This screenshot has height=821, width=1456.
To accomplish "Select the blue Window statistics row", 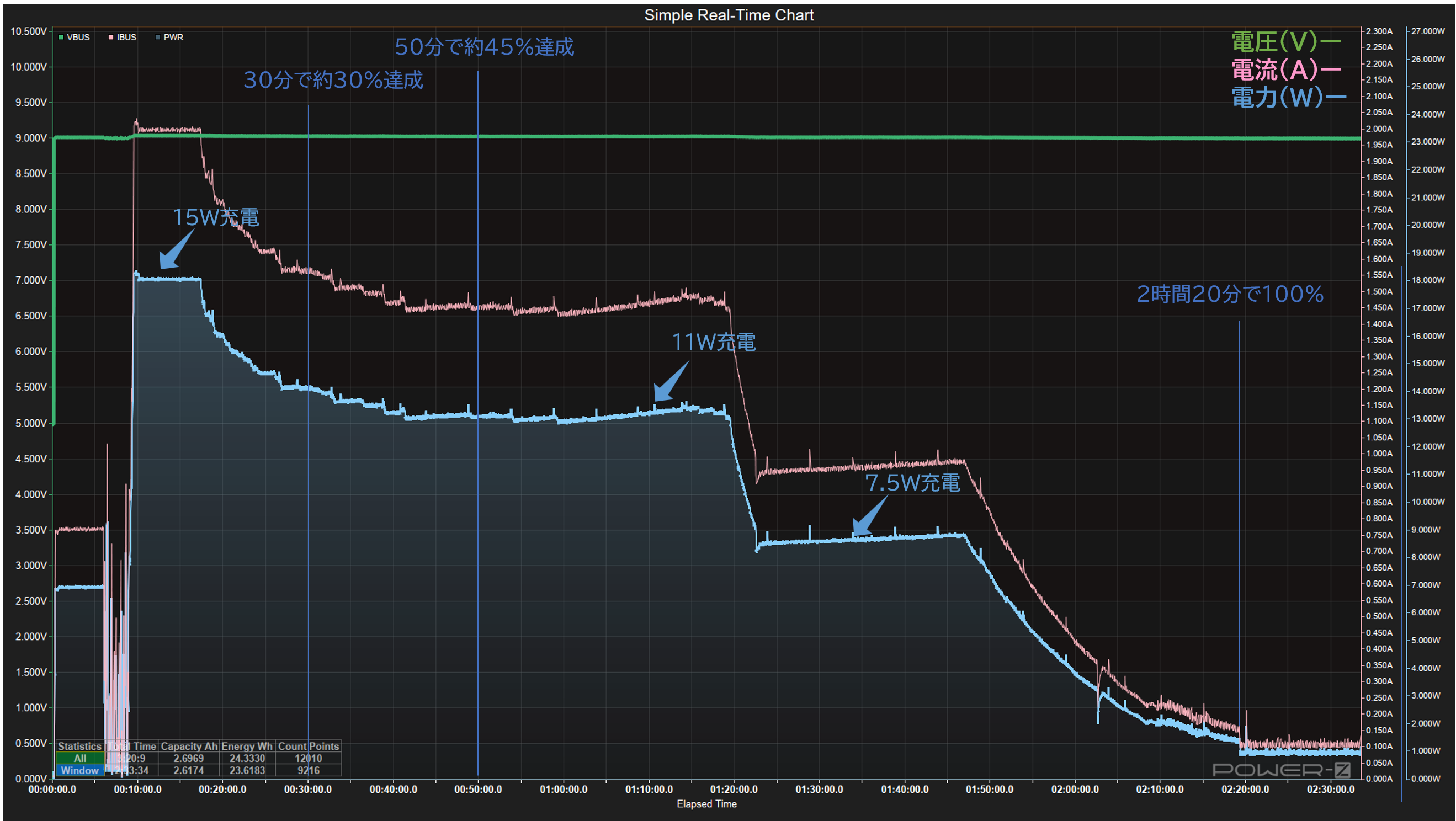I will pyautogui.click(x=79, y=770).
